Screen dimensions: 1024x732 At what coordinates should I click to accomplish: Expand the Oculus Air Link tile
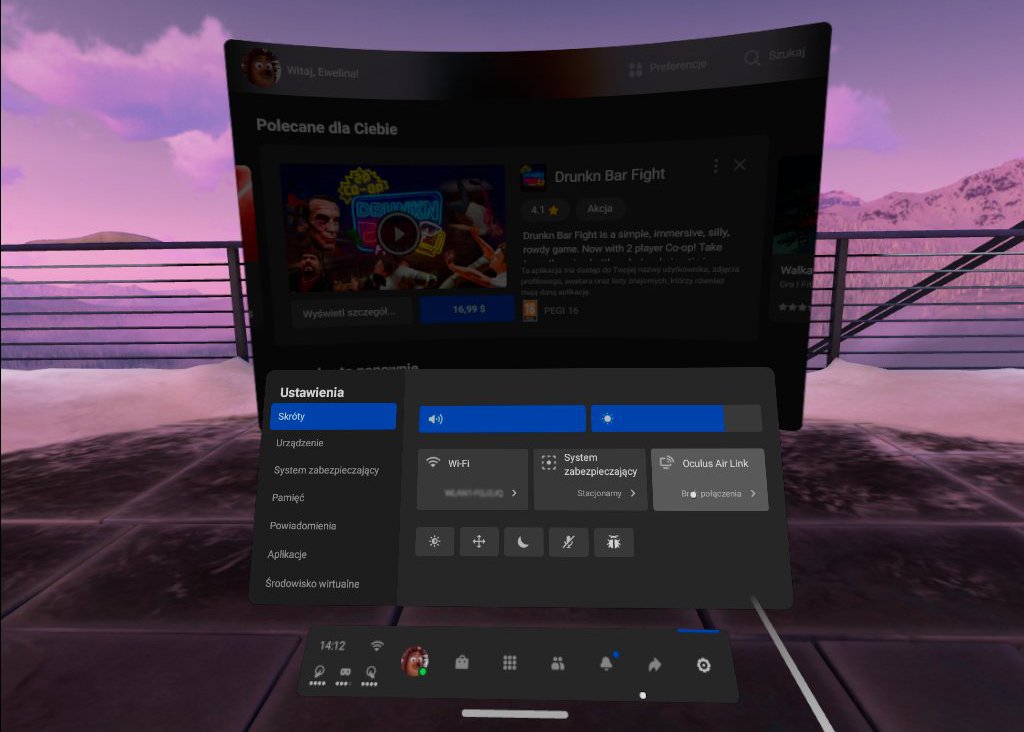[709, 479]
